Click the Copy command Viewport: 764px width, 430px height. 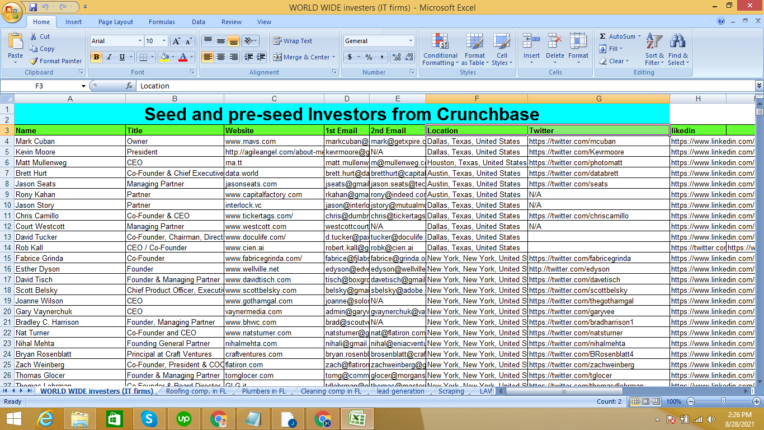[x=42, y=49]
